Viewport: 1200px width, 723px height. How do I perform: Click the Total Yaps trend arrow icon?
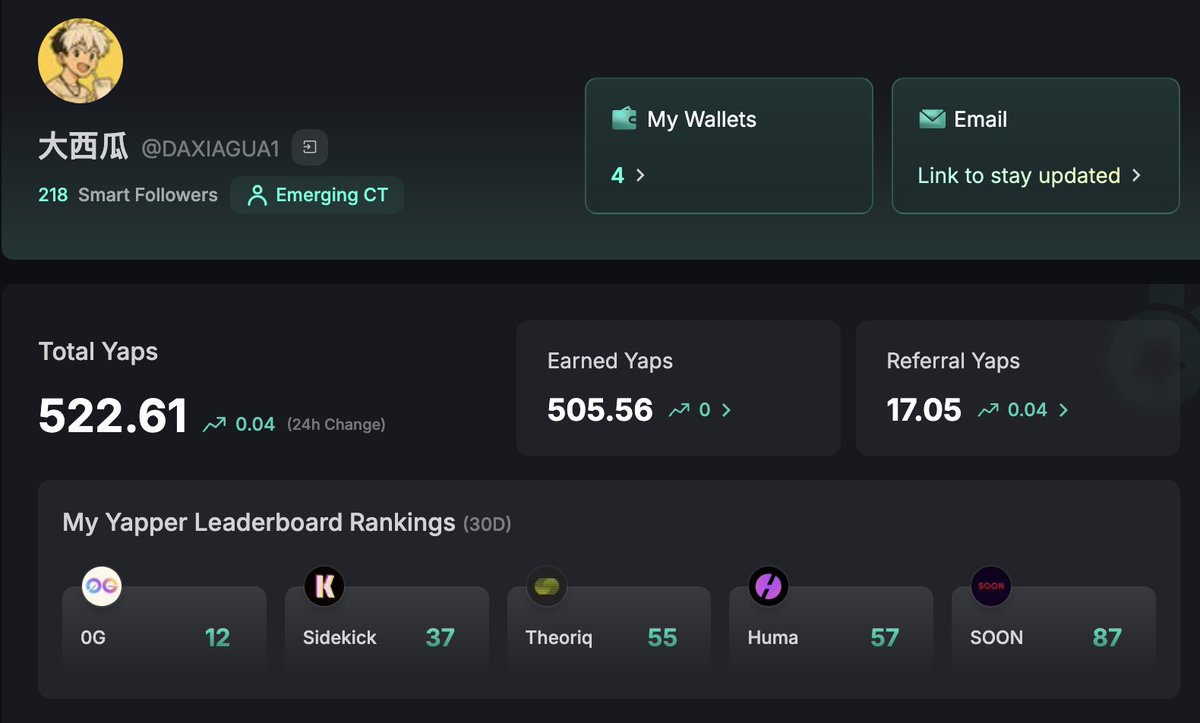pyautogui.click(x=214, y=425)
